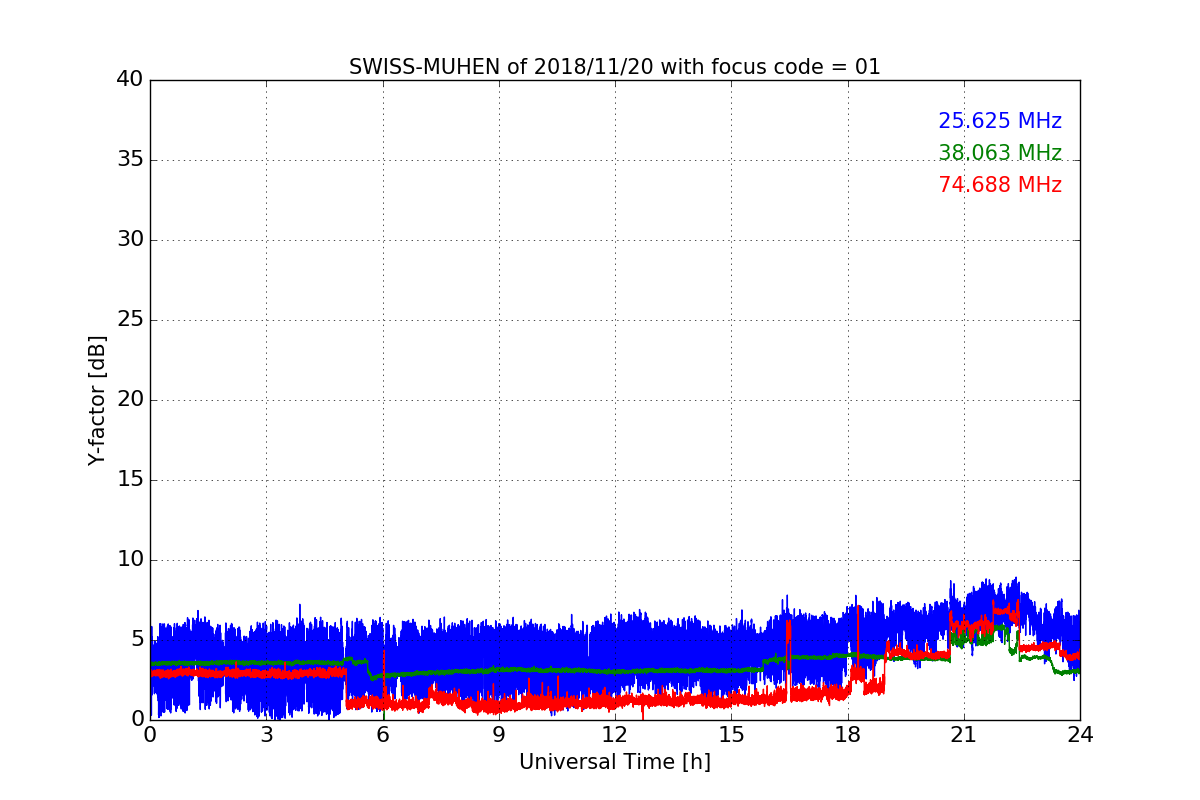
Task: Click x-axis tick label '3'
Action: point(266,735)
